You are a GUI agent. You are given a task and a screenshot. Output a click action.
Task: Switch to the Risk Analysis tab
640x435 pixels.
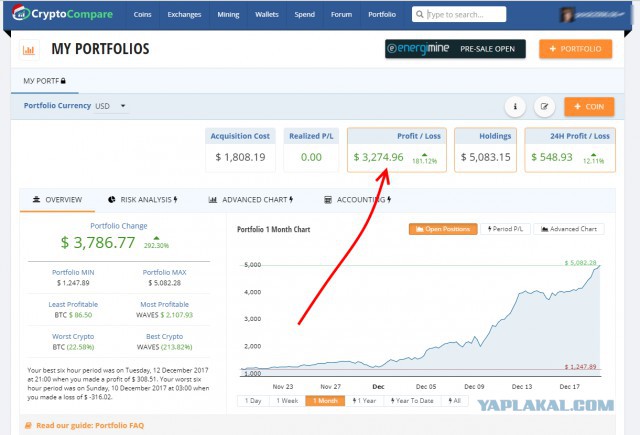coord(142,200)
